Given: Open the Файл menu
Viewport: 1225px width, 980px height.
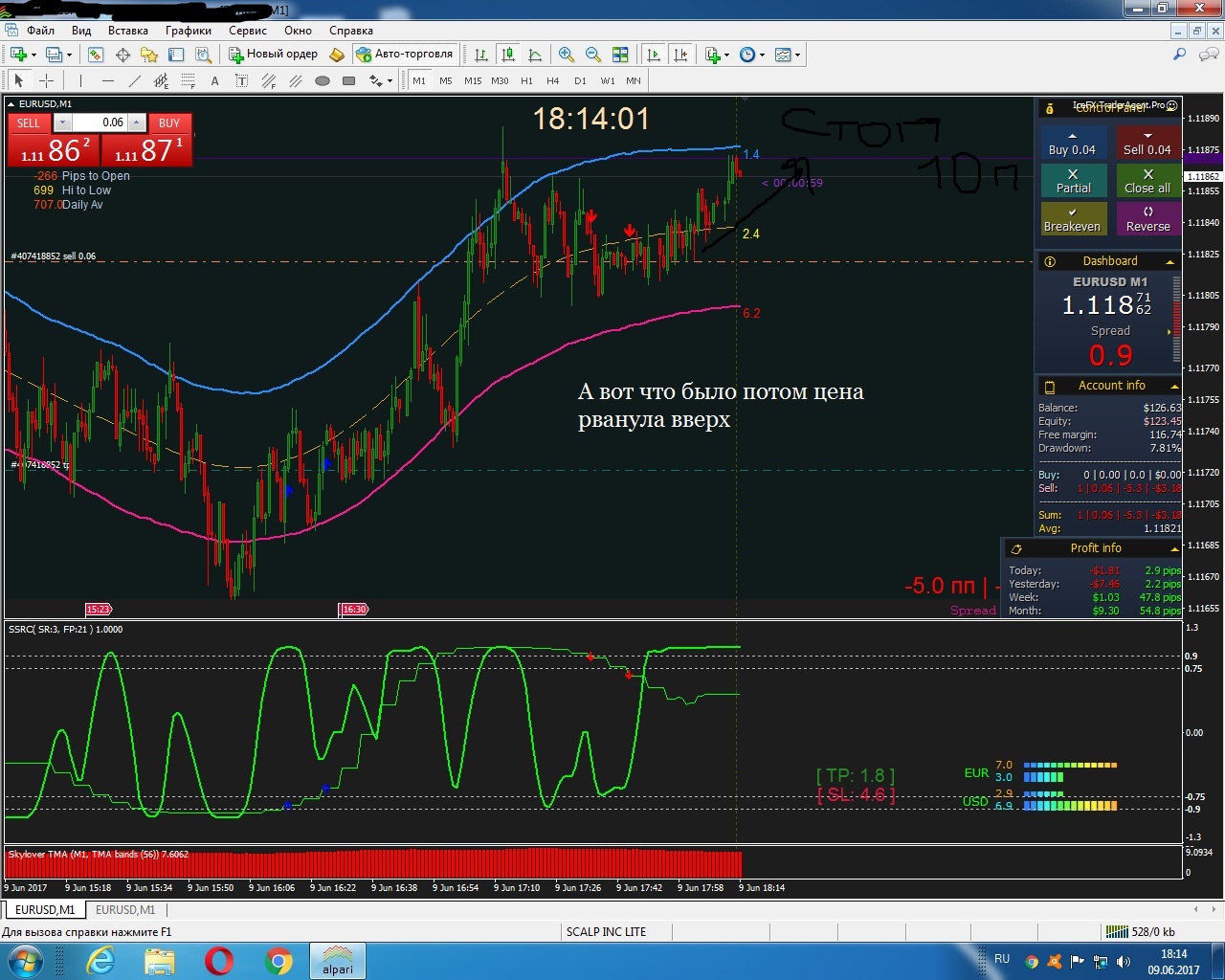Looking at the screenshot, I should [40, 30].
